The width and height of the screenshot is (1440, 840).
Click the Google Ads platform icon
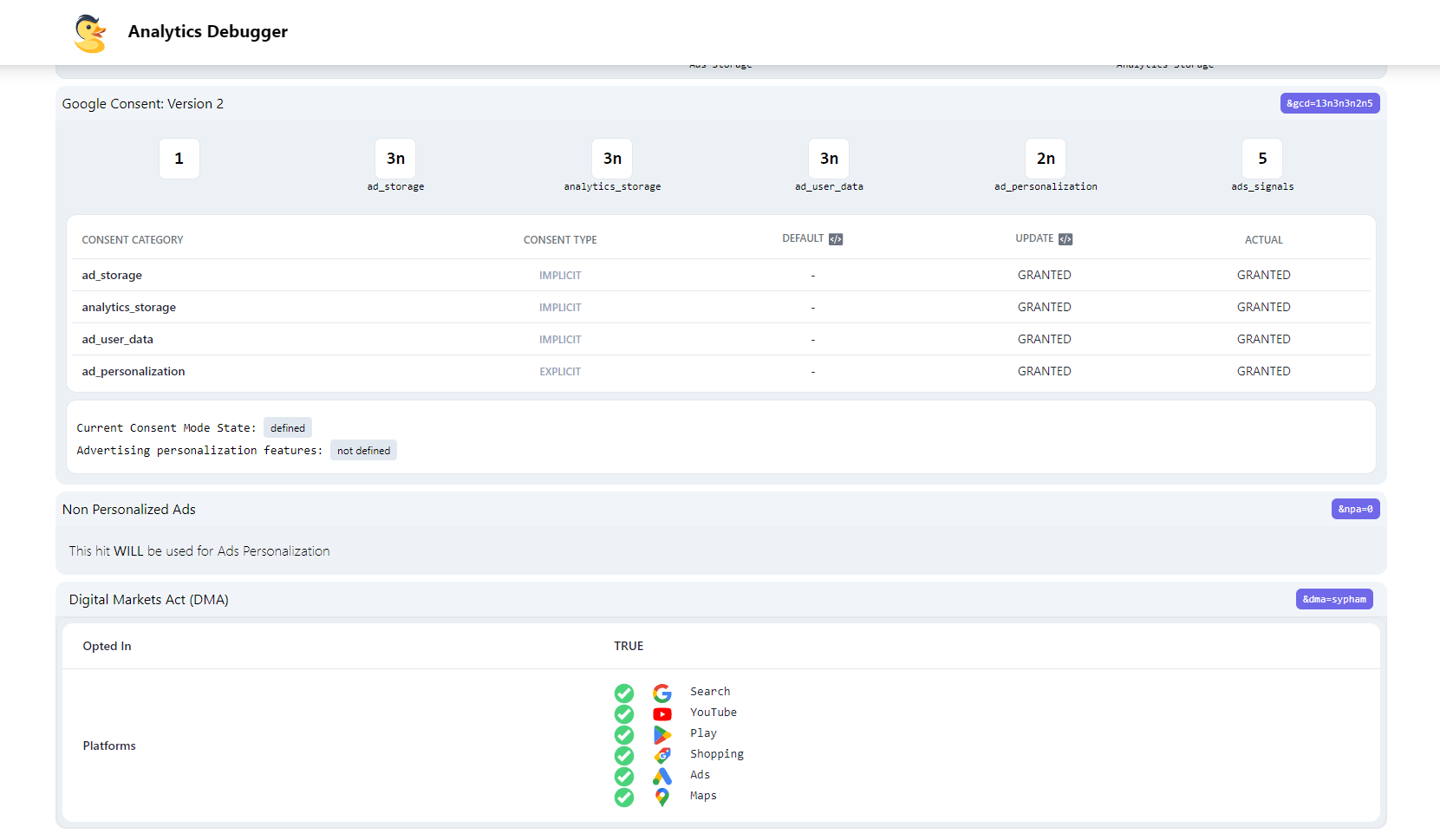click(x=662, y=776)
